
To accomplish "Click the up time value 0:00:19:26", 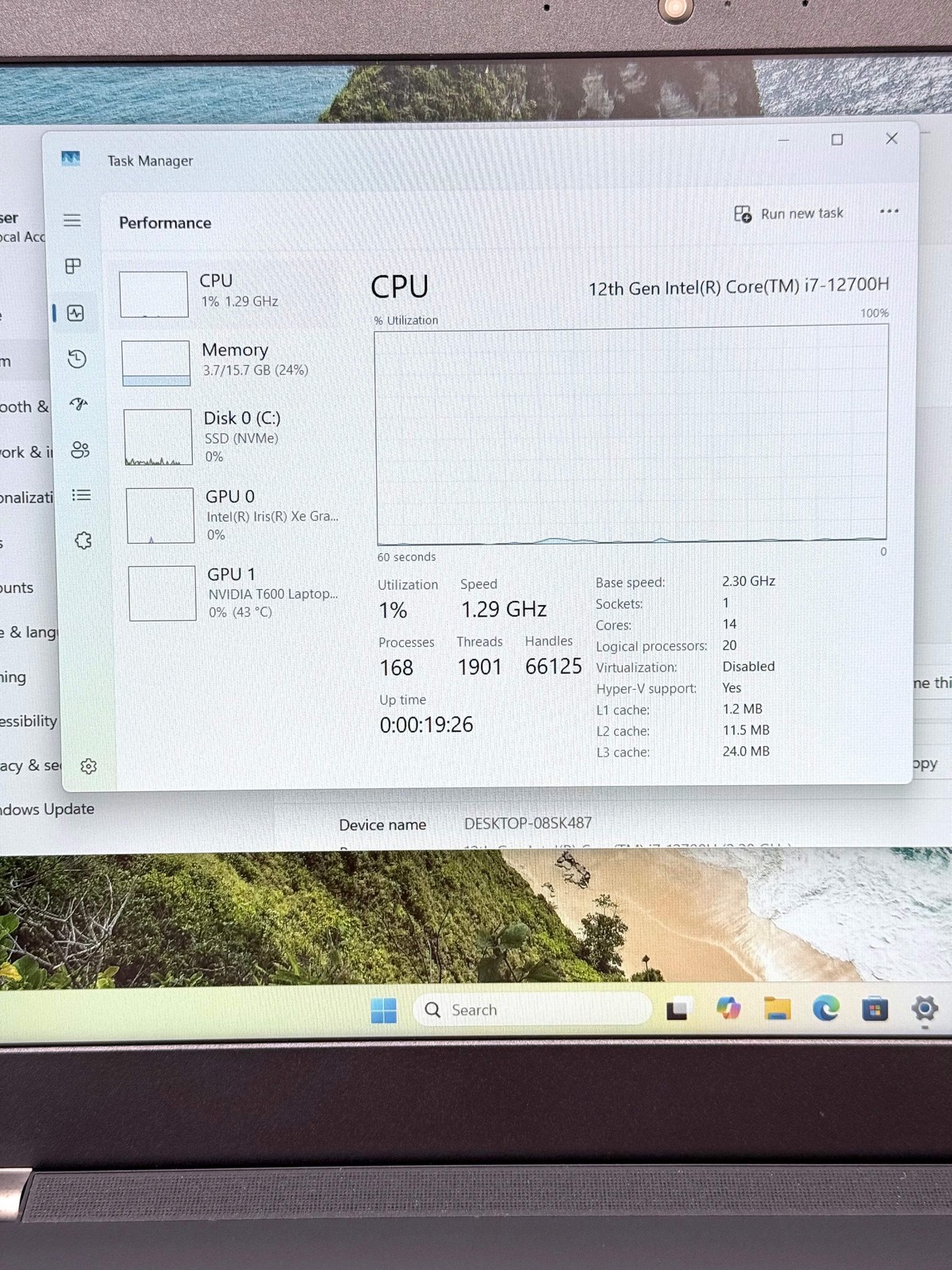I will (426, 725).
